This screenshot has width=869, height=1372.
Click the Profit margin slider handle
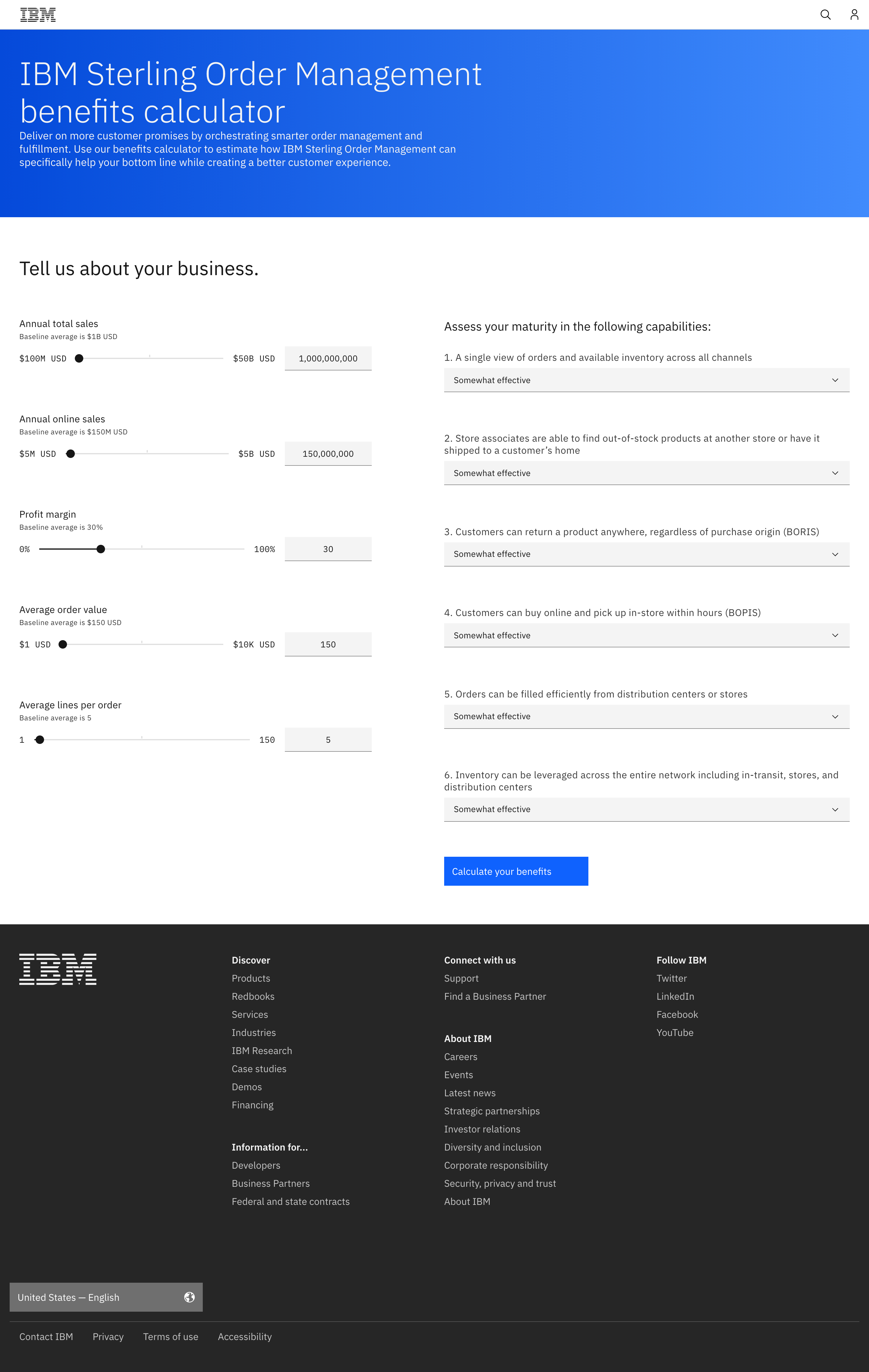[101, 549]
